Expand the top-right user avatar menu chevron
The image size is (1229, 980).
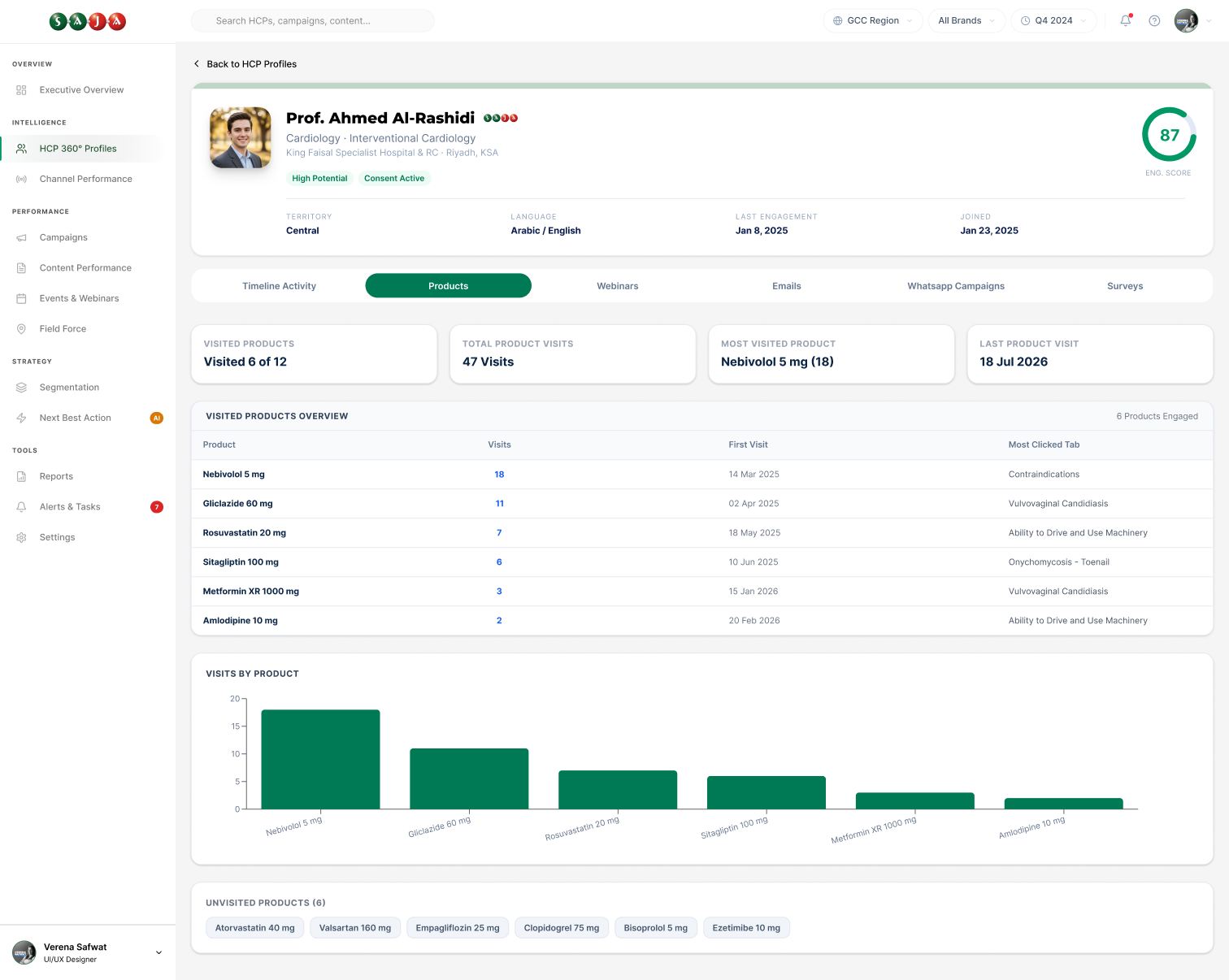click(1209, 21)
